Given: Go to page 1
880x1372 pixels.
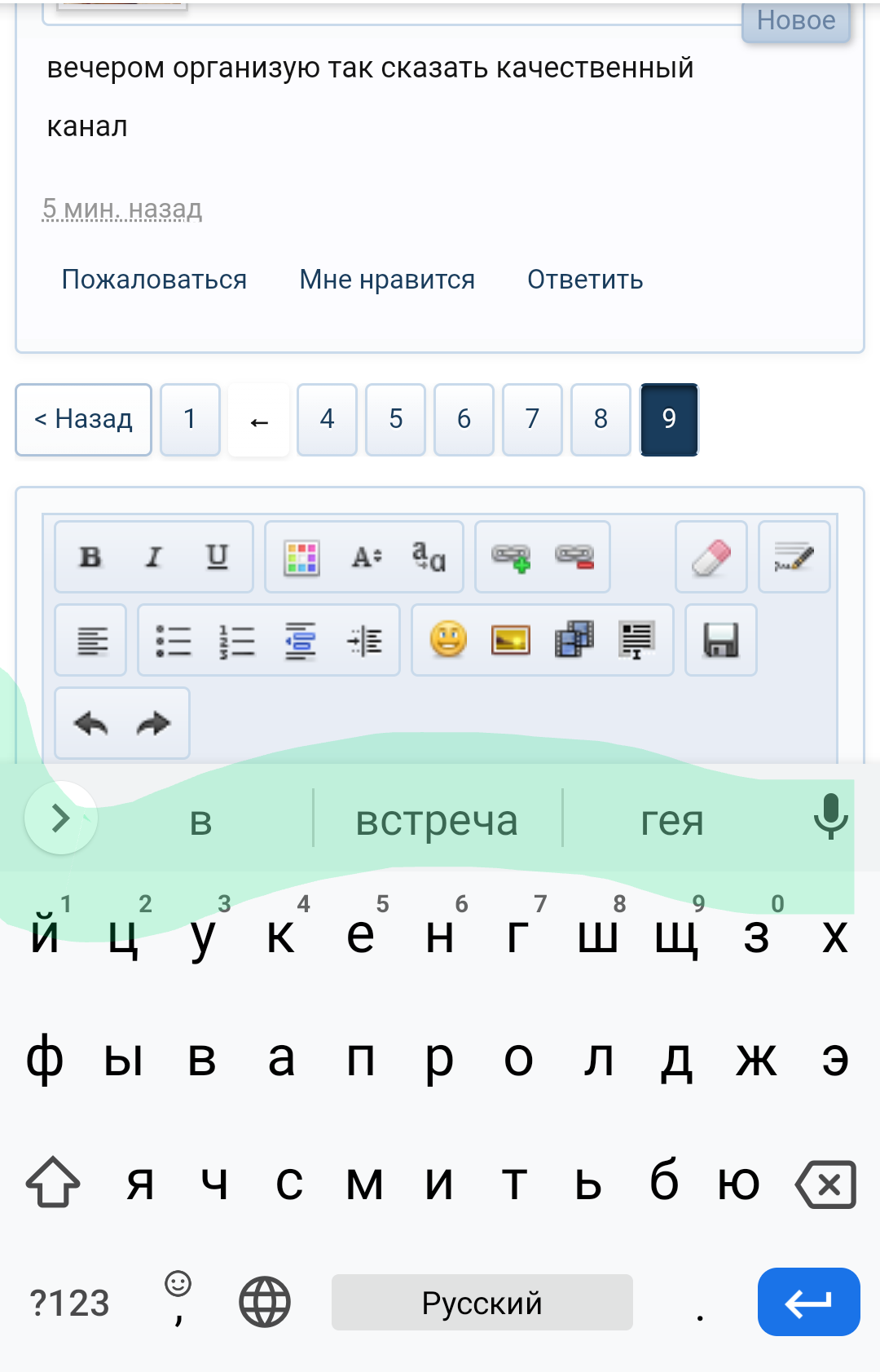Looking at the screenshot, I should [190, 420].
